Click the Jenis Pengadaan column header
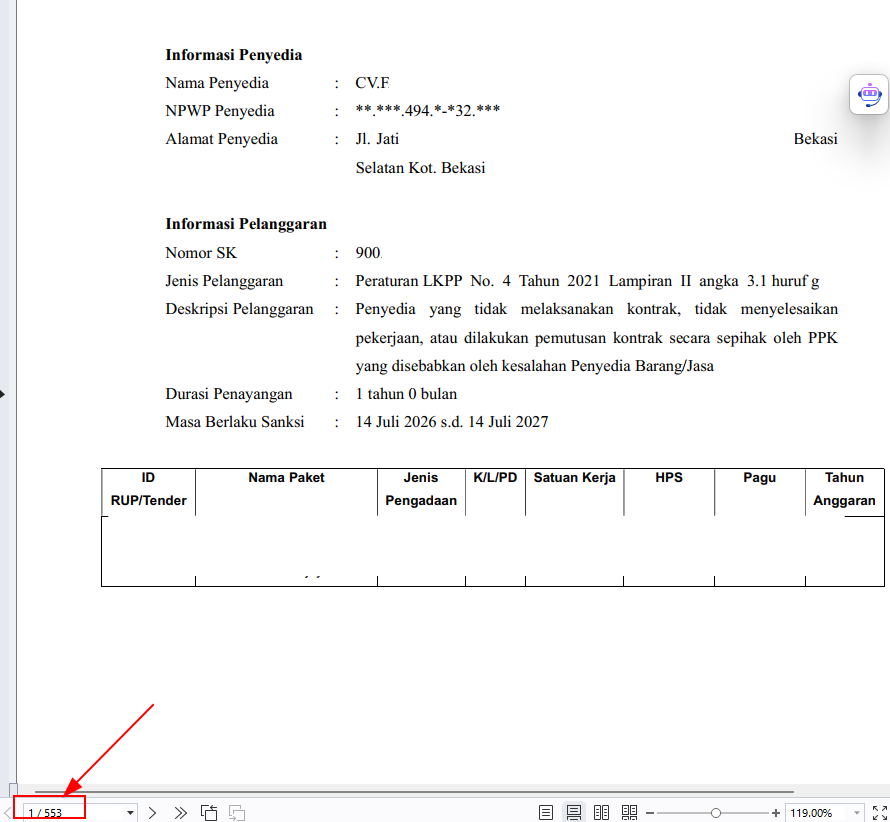Viewport: 890px width, 822px height. pos(421,489)
